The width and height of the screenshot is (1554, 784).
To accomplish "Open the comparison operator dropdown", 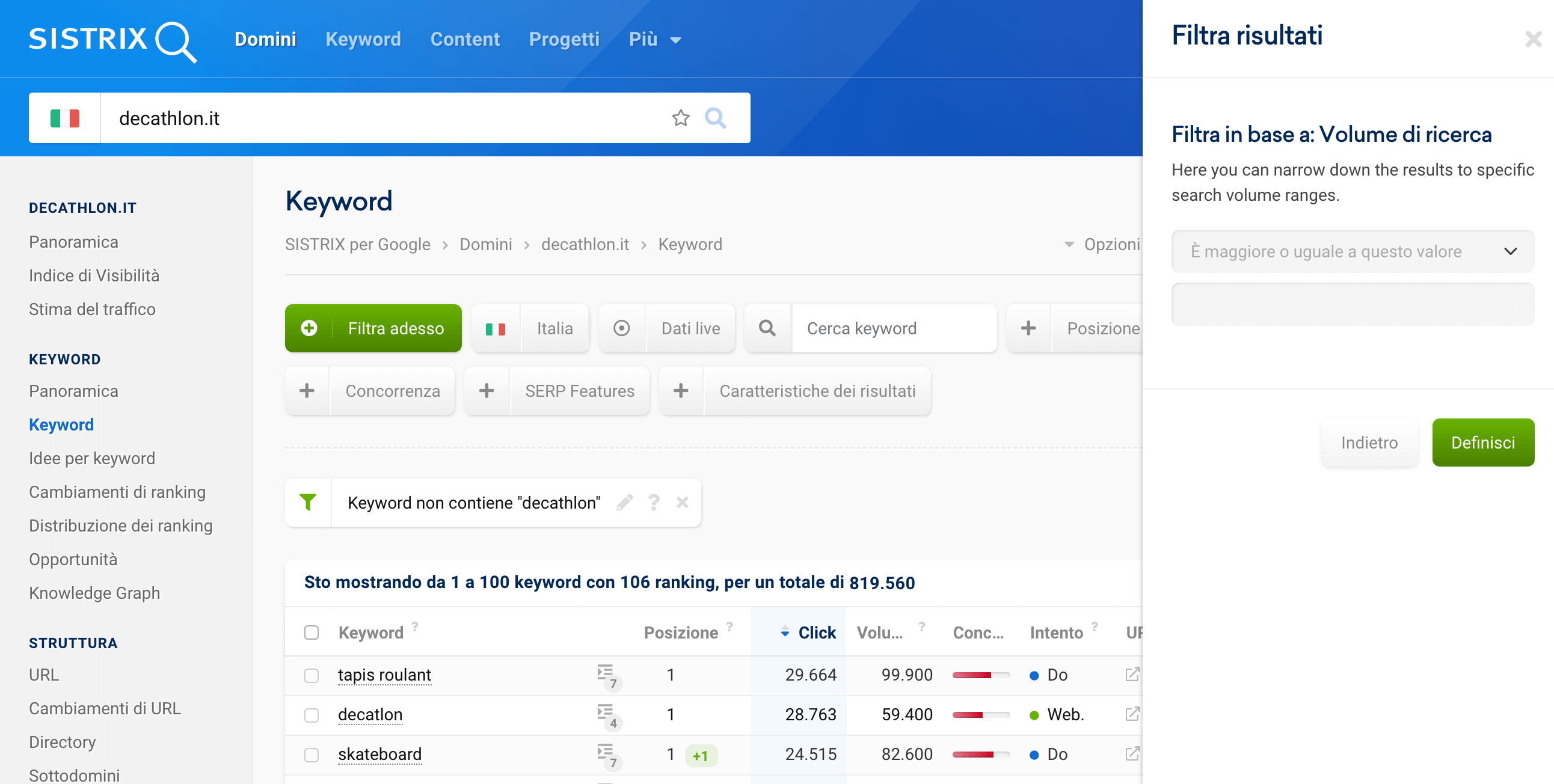I will click(1353, 251).
